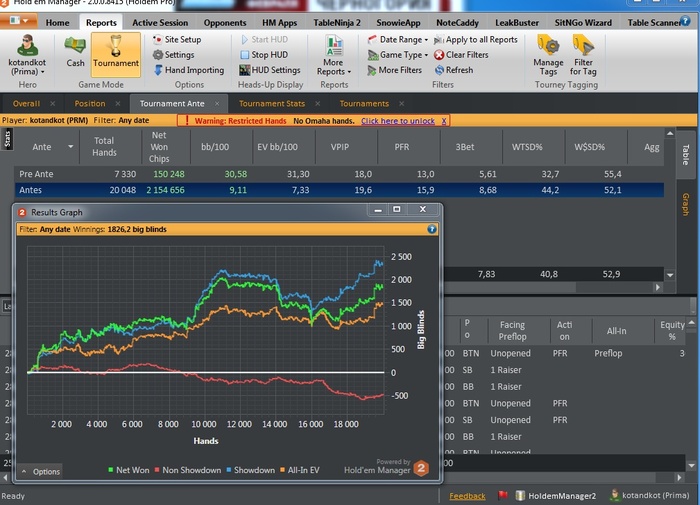This screenshot has height=505, width=700.
Task: Click Start HUD
Action: tap(264, 39)
